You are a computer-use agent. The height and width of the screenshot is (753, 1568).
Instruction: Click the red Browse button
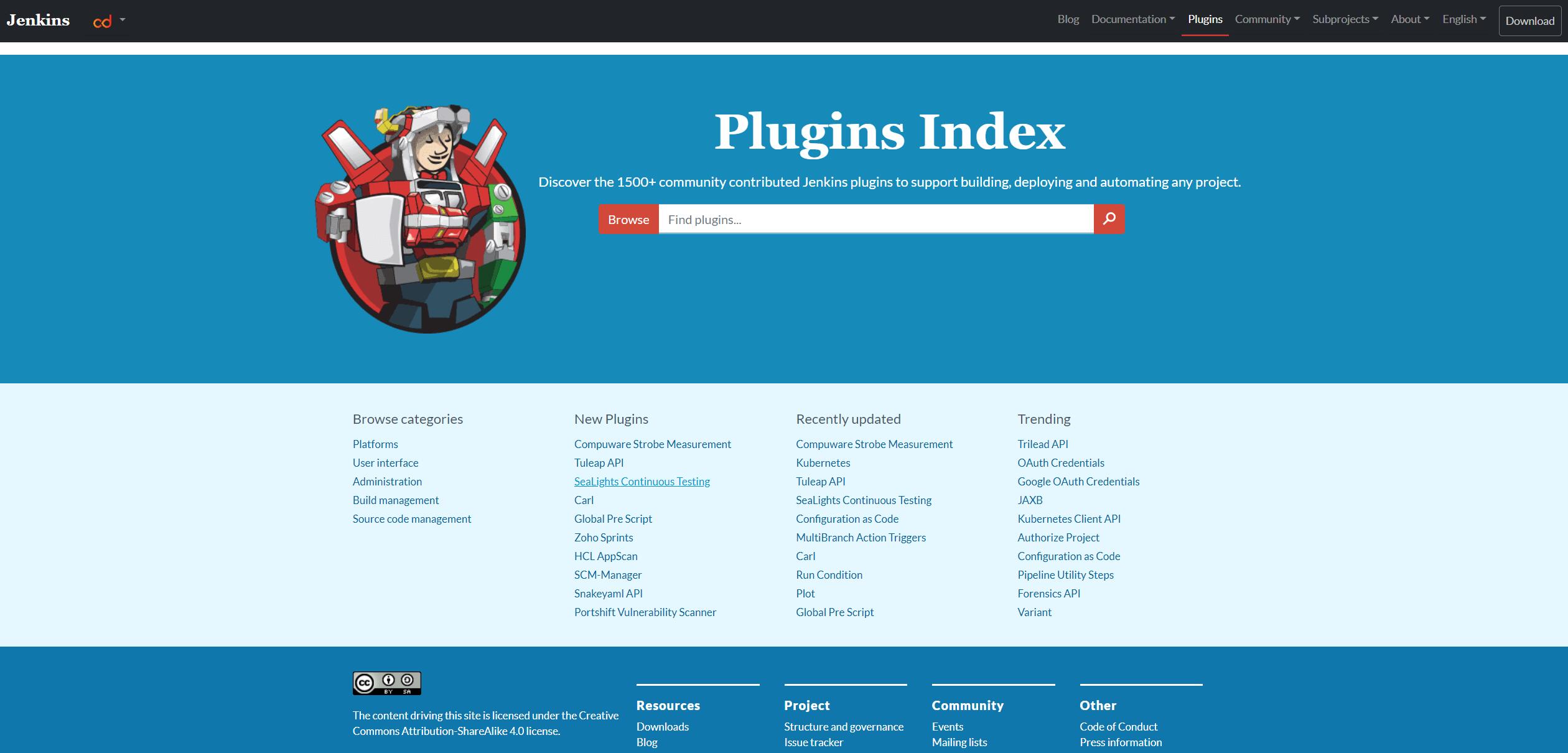point(628,220)
